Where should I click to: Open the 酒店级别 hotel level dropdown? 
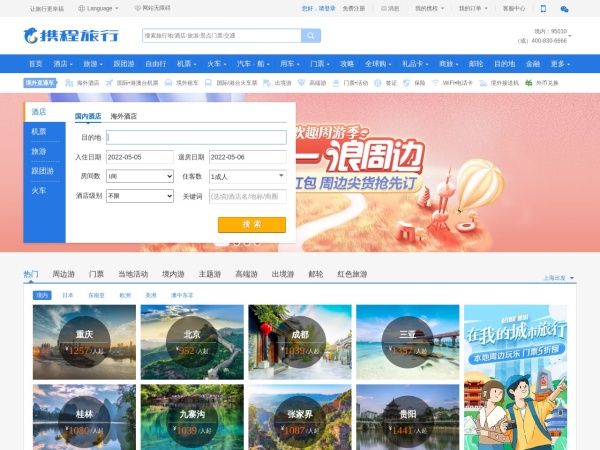pyautogui.click(x=139, y=196)
